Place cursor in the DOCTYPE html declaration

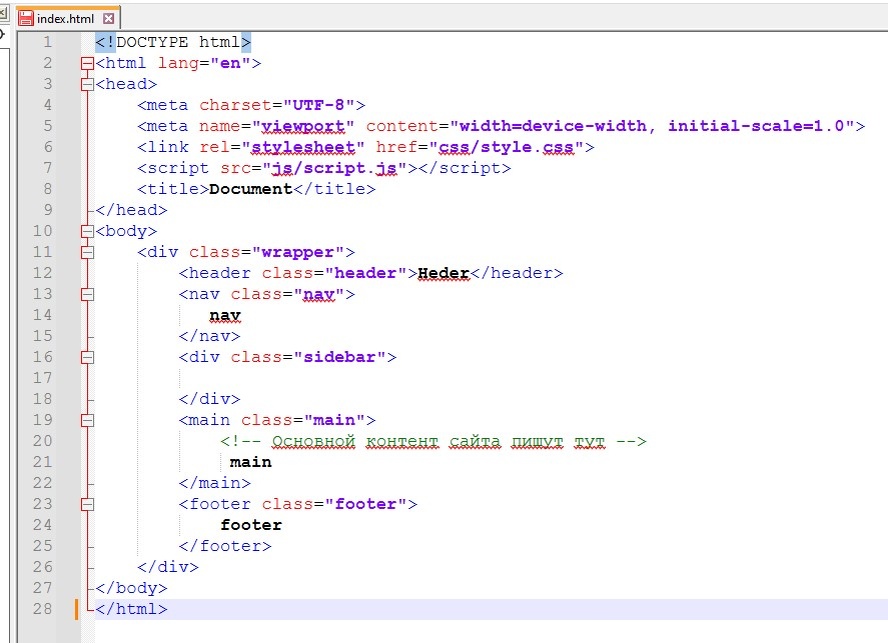point(173,42)
